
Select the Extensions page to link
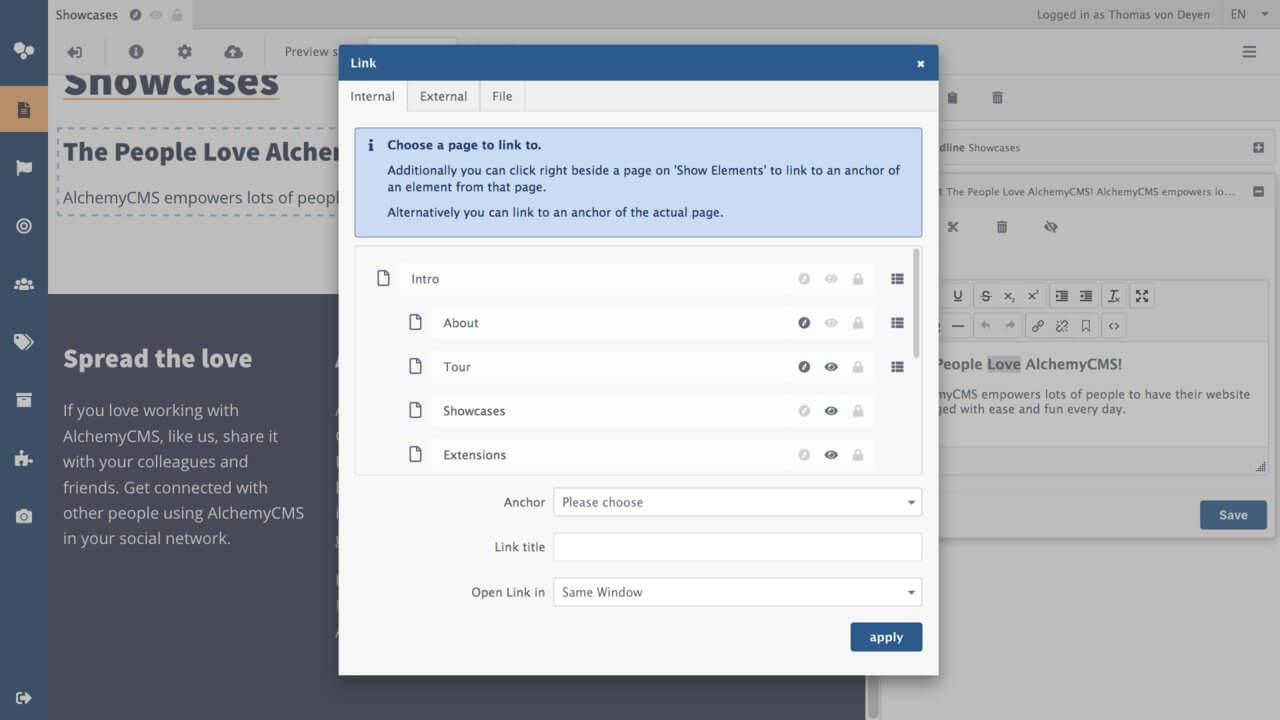click(x=652, y=455)
